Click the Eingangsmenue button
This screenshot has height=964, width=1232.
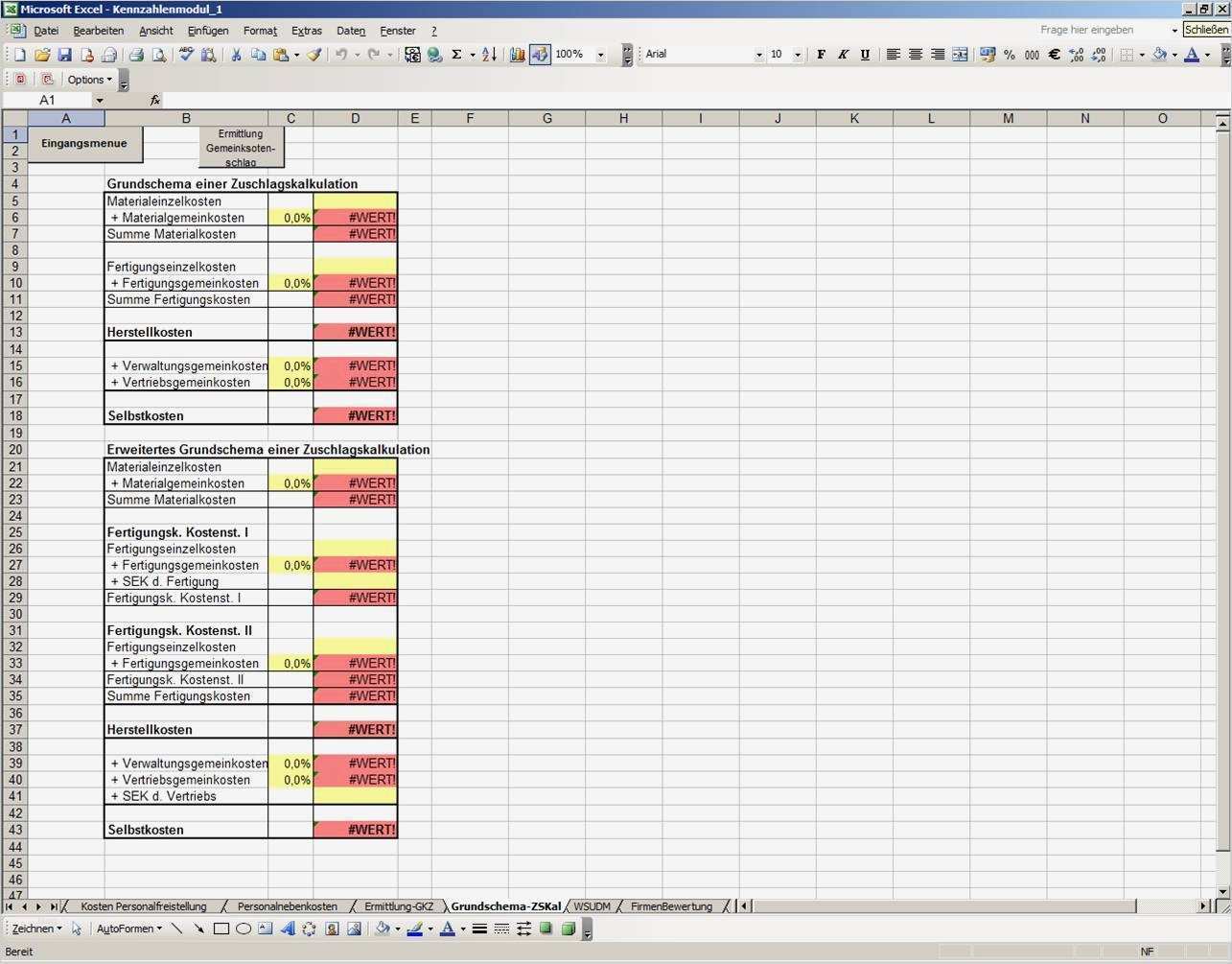83,143
